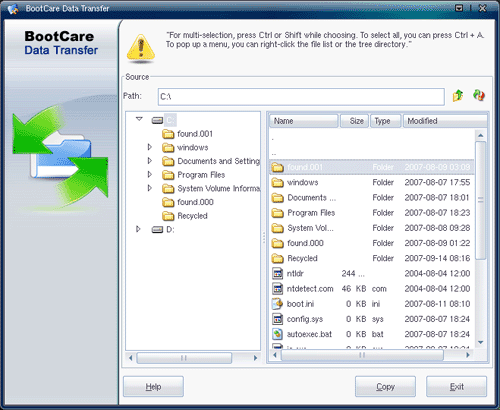This screenshot has height=410, width=500.
Task: Expand Program Files in tree
Action: [x=150, y=174]
